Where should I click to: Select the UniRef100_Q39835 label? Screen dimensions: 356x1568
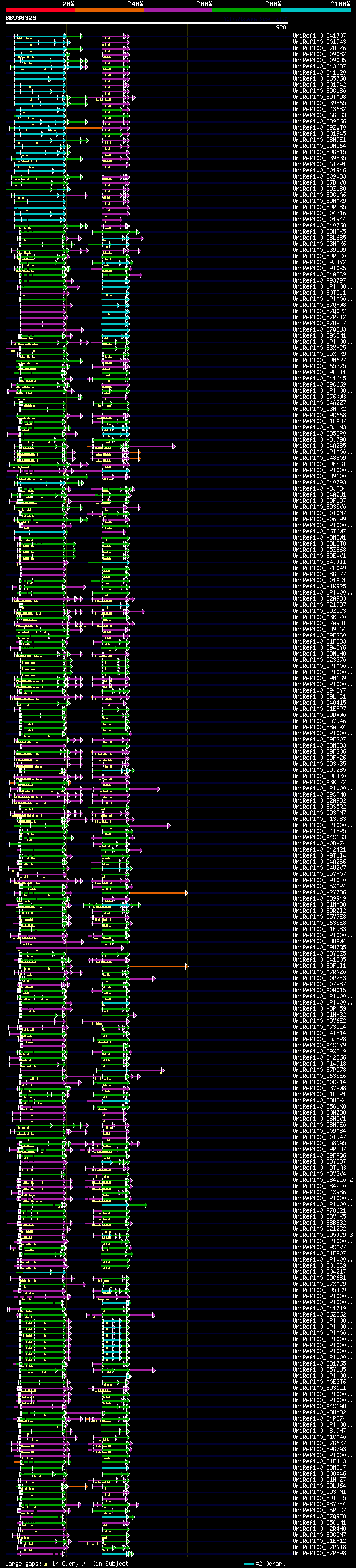(x=319, y=159)
